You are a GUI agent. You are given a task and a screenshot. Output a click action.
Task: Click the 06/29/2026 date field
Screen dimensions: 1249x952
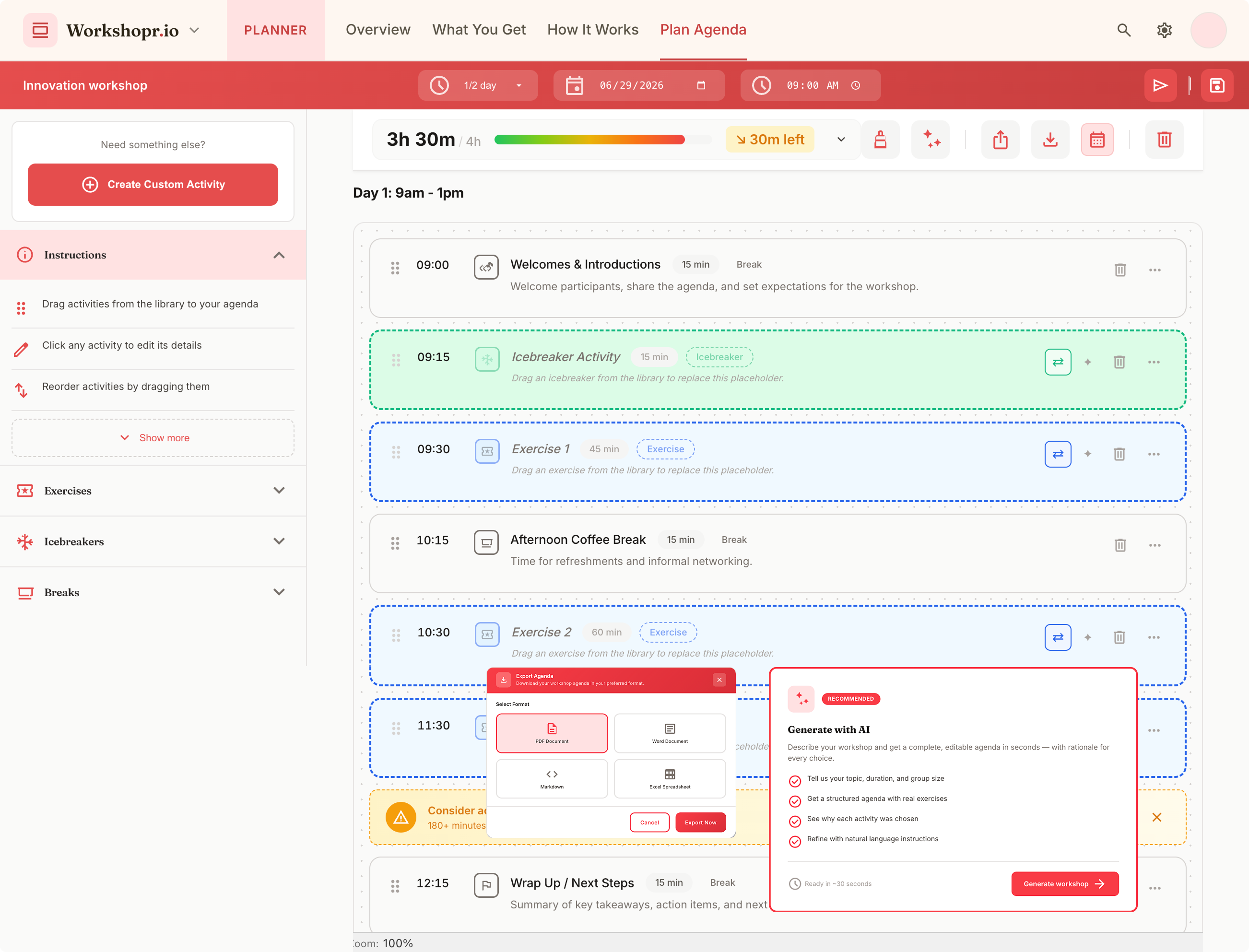(639, 85)
